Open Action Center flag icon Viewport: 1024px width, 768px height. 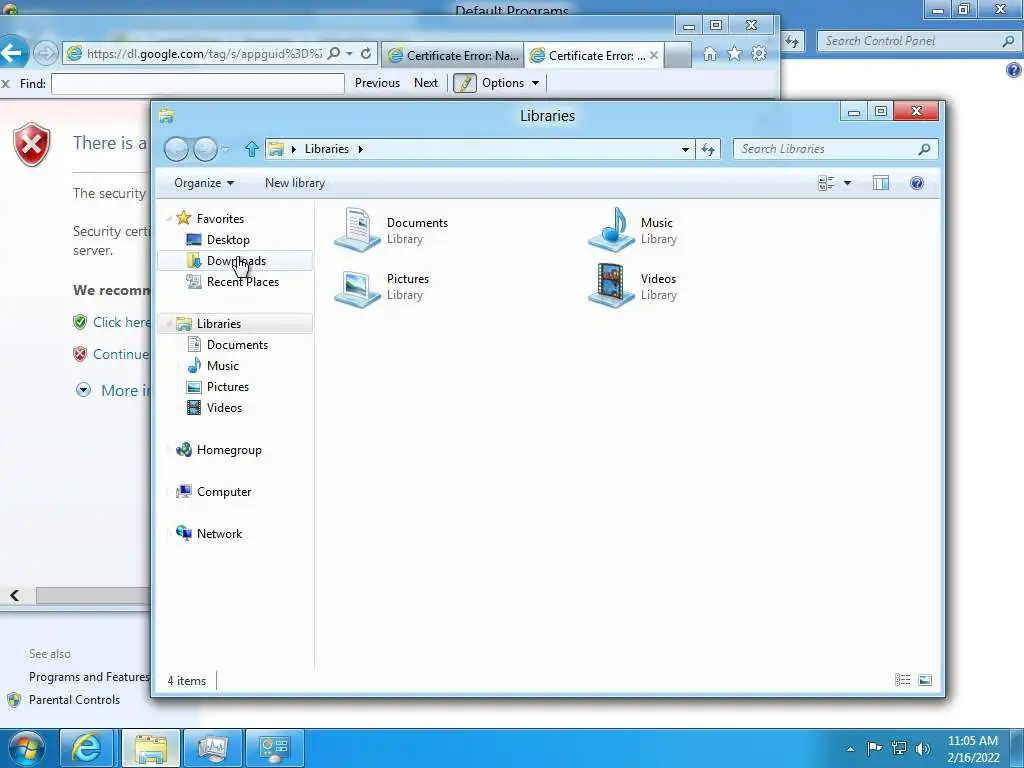point(874,748)
